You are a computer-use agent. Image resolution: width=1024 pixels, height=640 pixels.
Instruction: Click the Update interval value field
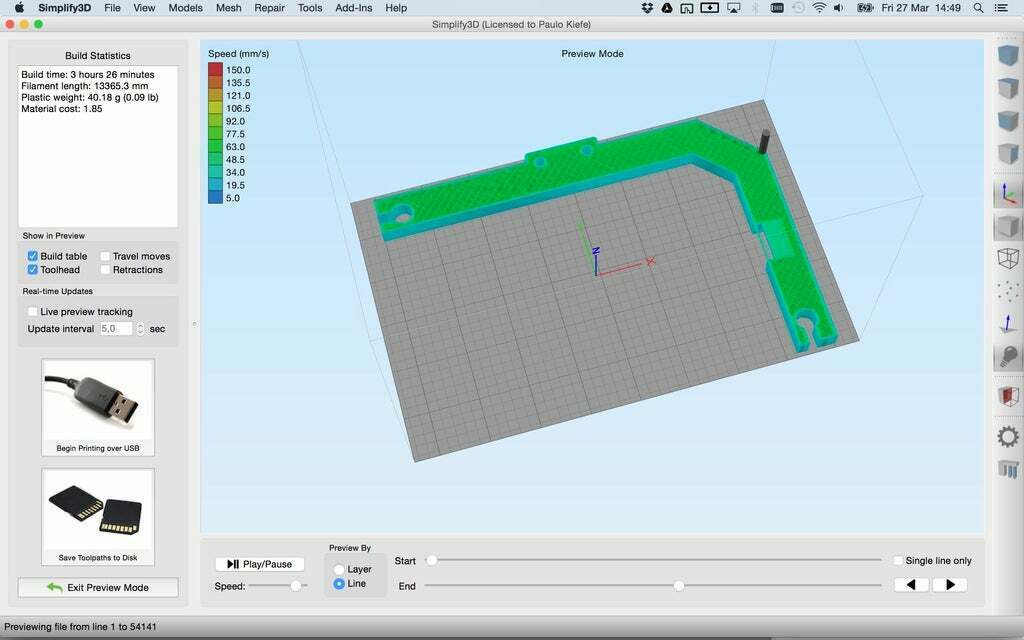pos(116,328)
